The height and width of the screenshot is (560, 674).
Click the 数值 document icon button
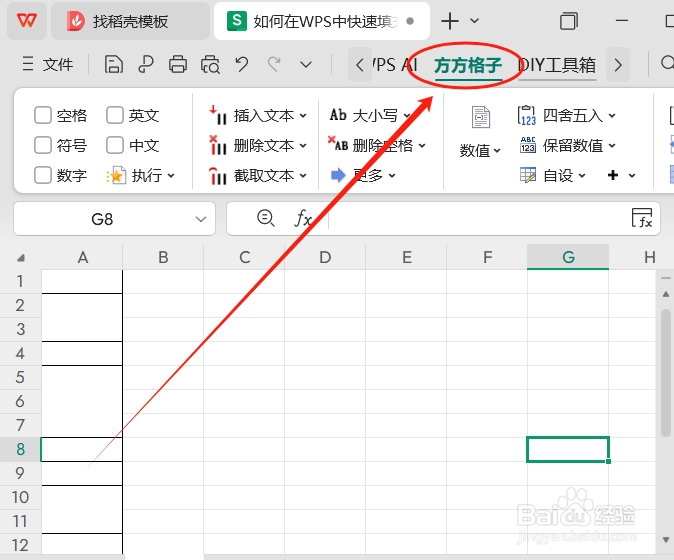[480, 132]
